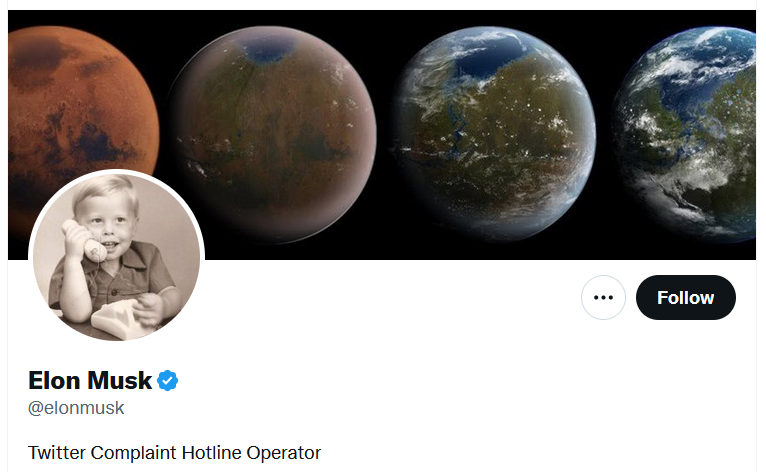Open the circular profile photo

[x=116, y=257]
